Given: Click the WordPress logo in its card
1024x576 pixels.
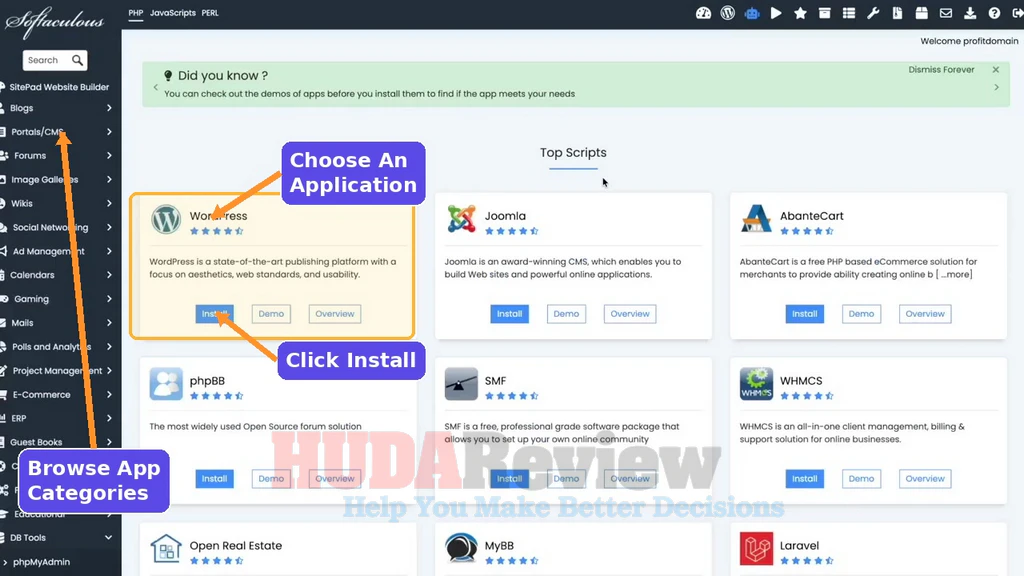Looking at the screenshot, I should (x=166, y=219).
